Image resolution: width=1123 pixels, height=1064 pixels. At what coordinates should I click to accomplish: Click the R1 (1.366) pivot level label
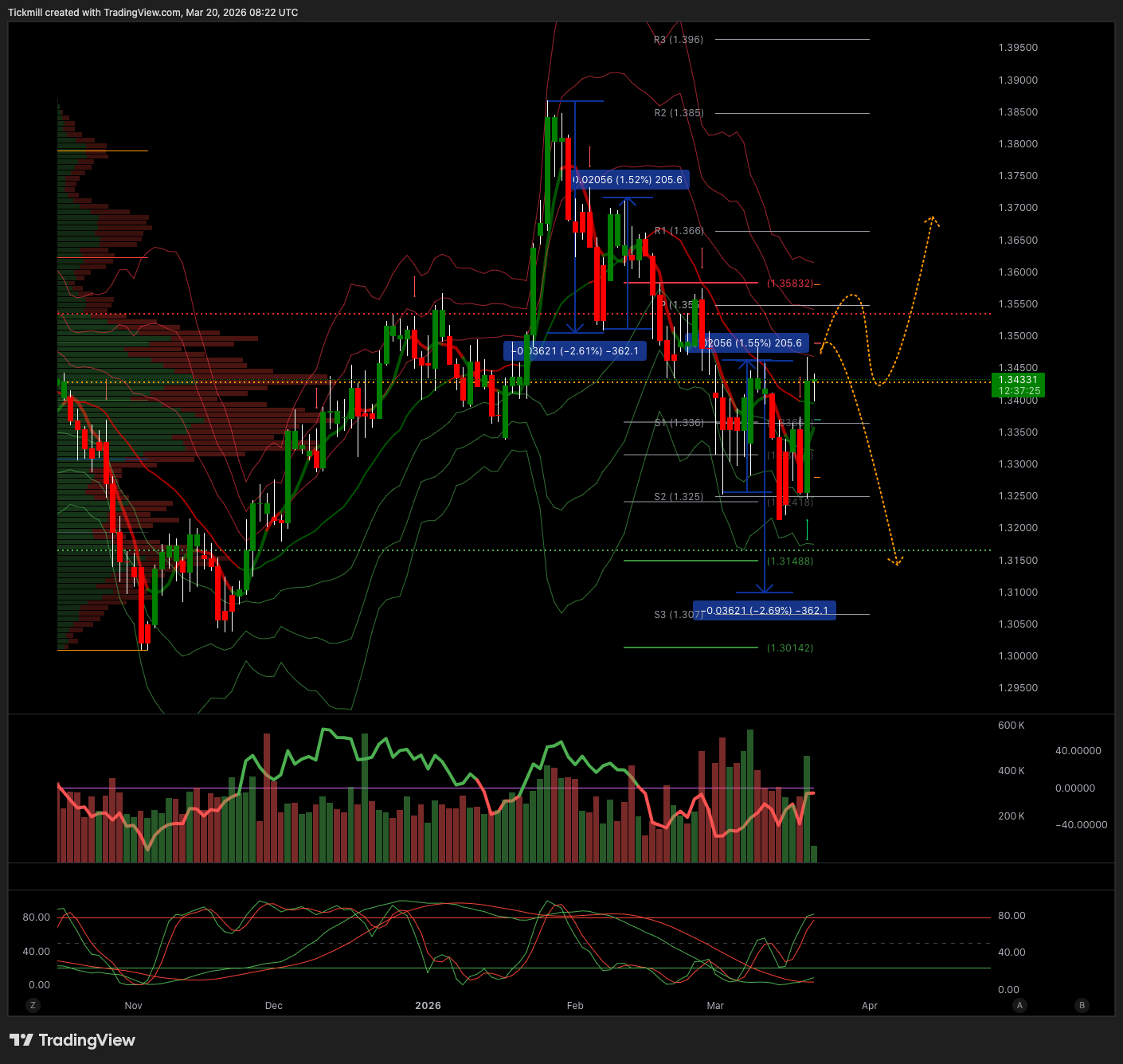(679, 231)
